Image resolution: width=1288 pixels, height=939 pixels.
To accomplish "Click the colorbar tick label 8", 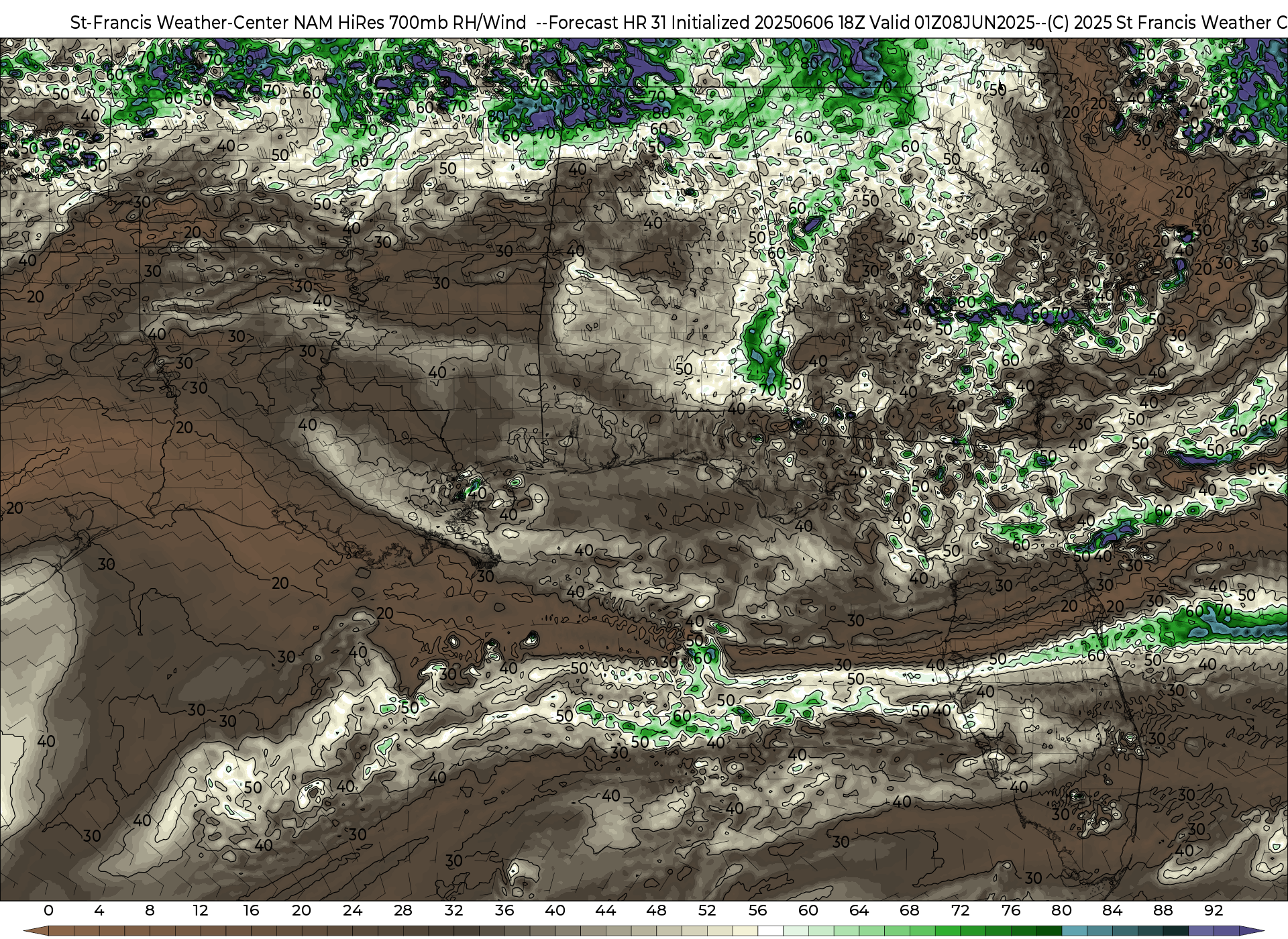I will click(x=150, y=910).
